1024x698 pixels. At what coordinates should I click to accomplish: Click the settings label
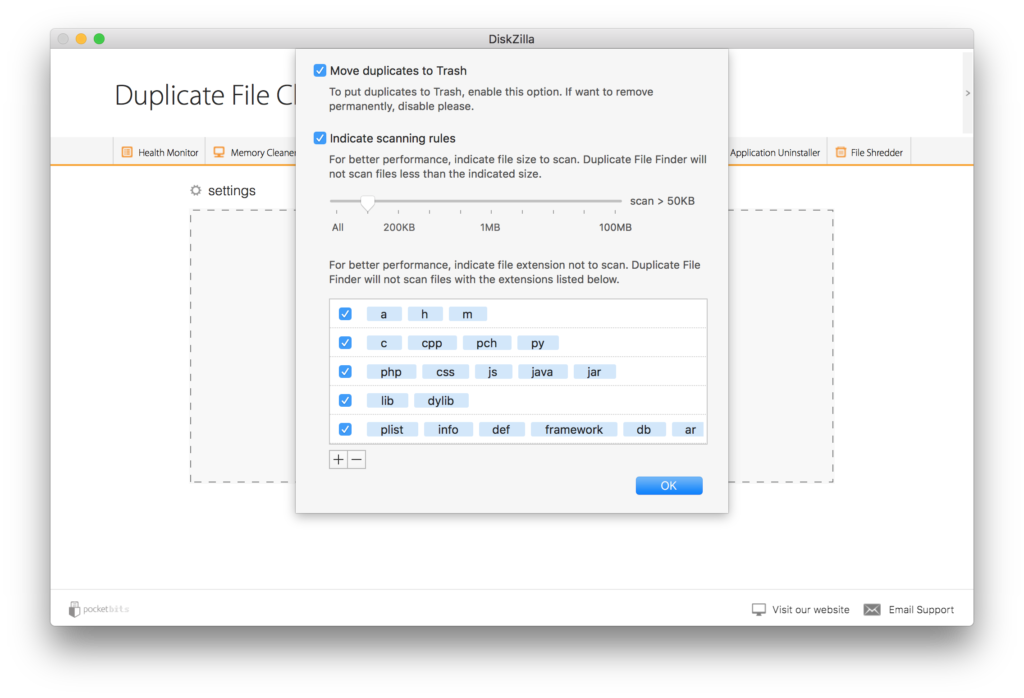coord(232,191)
